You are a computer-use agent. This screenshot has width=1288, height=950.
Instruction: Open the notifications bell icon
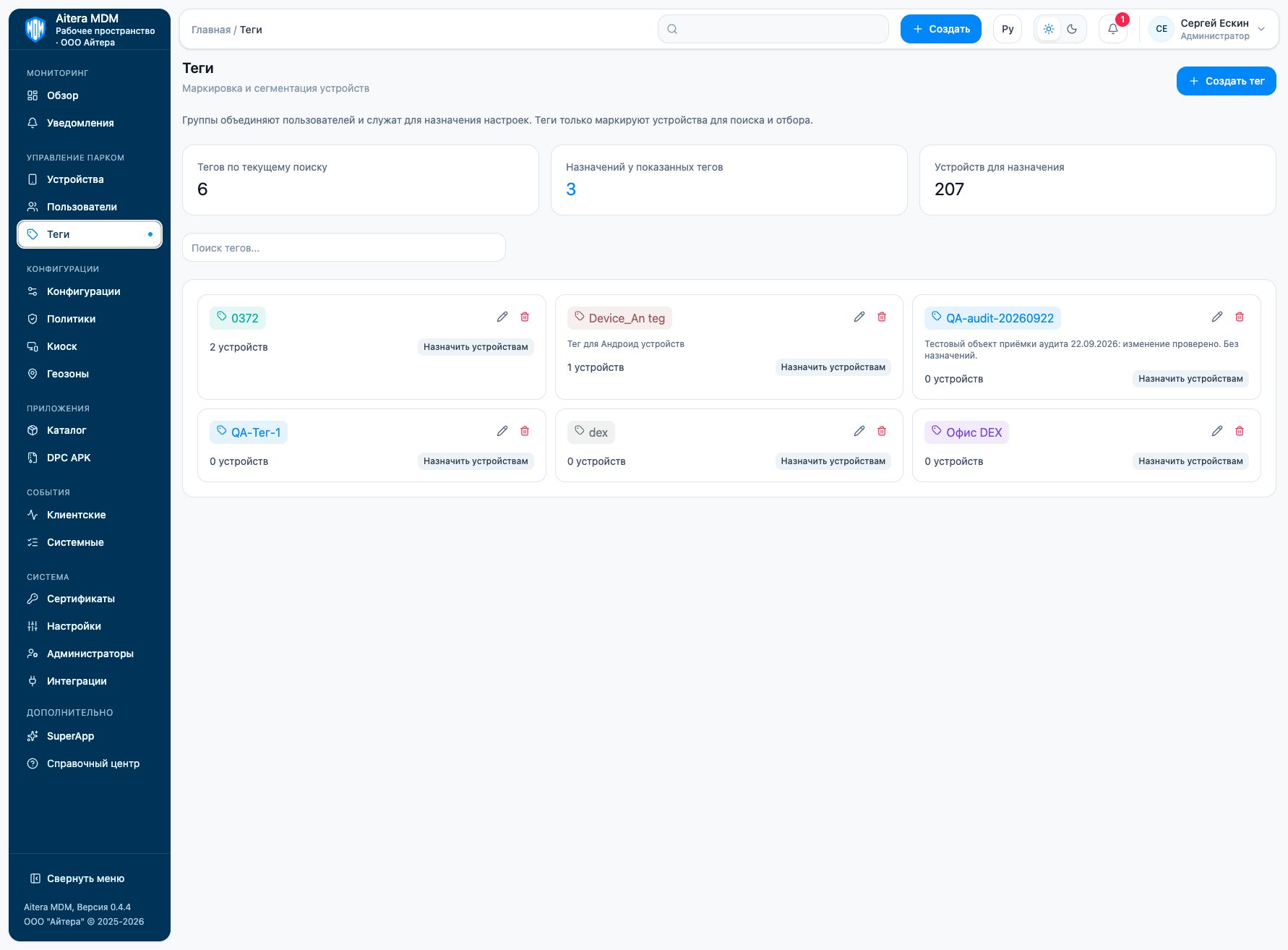[x=1113, y=29]
